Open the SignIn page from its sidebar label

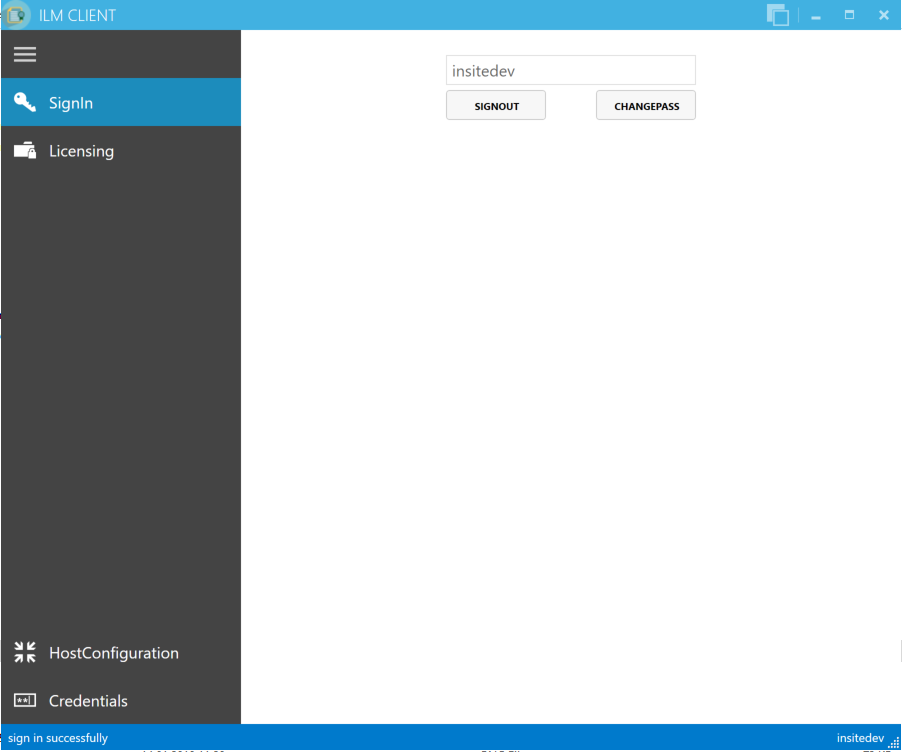point(71,103)
